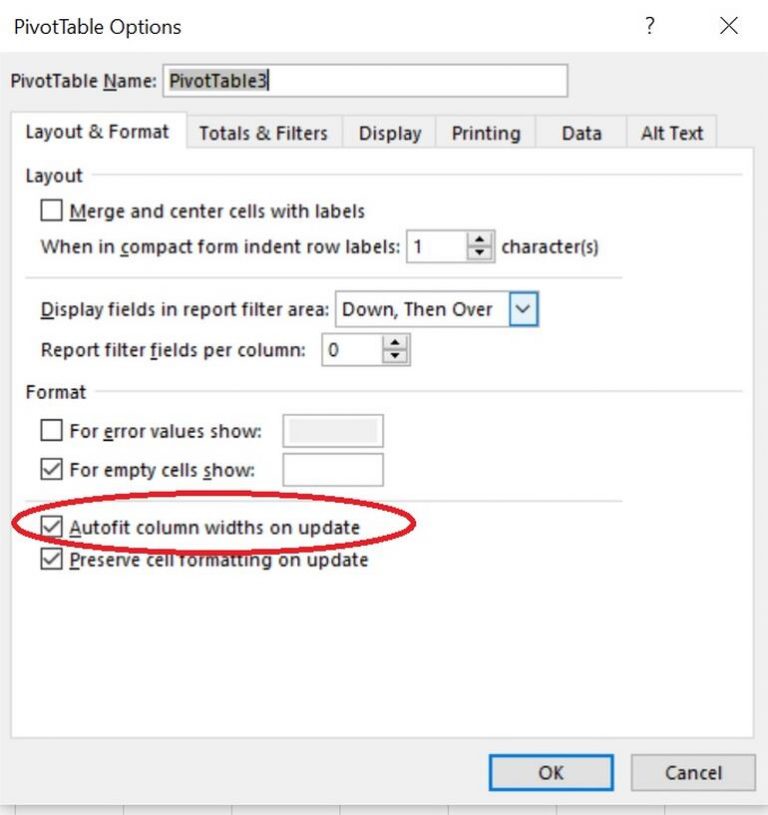Click the Cancel button
768x815 pixels.
(693, 773)
